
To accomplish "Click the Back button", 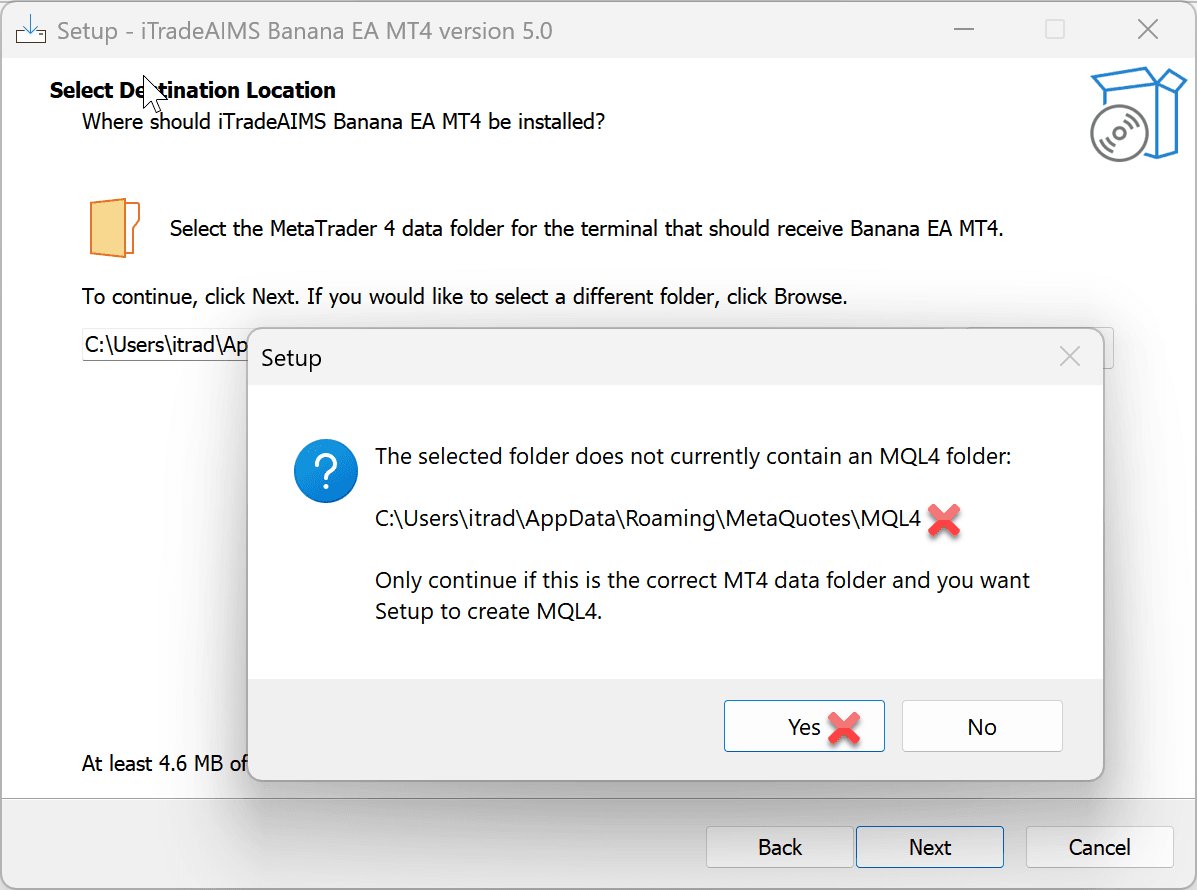I will (779, 847).
